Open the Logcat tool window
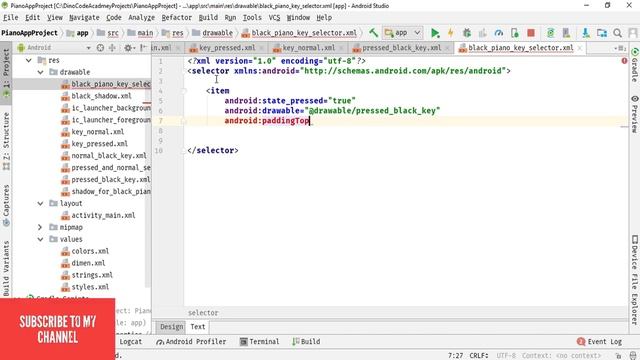The image size is (640, 360). (131, 342)
